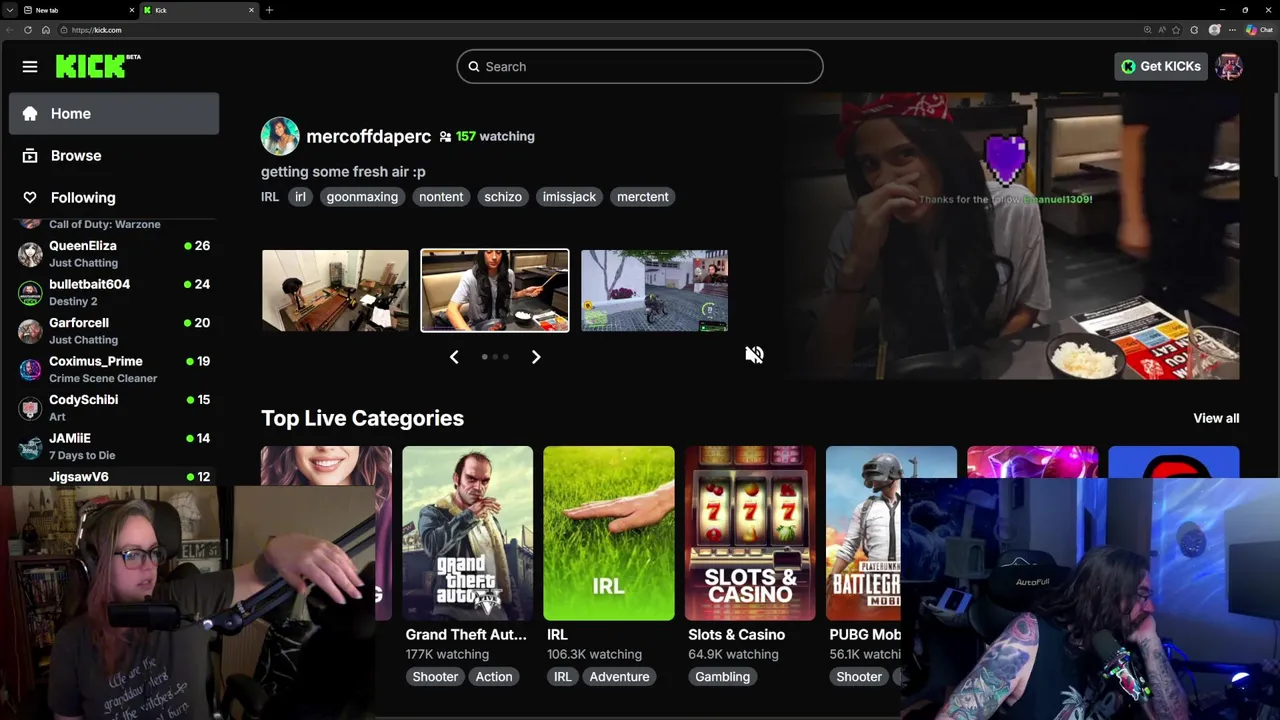The image size is (1280, 720).
Task: Select the lowercase irl tag chip
Action: pyautogui.click(x=300, y=197)
